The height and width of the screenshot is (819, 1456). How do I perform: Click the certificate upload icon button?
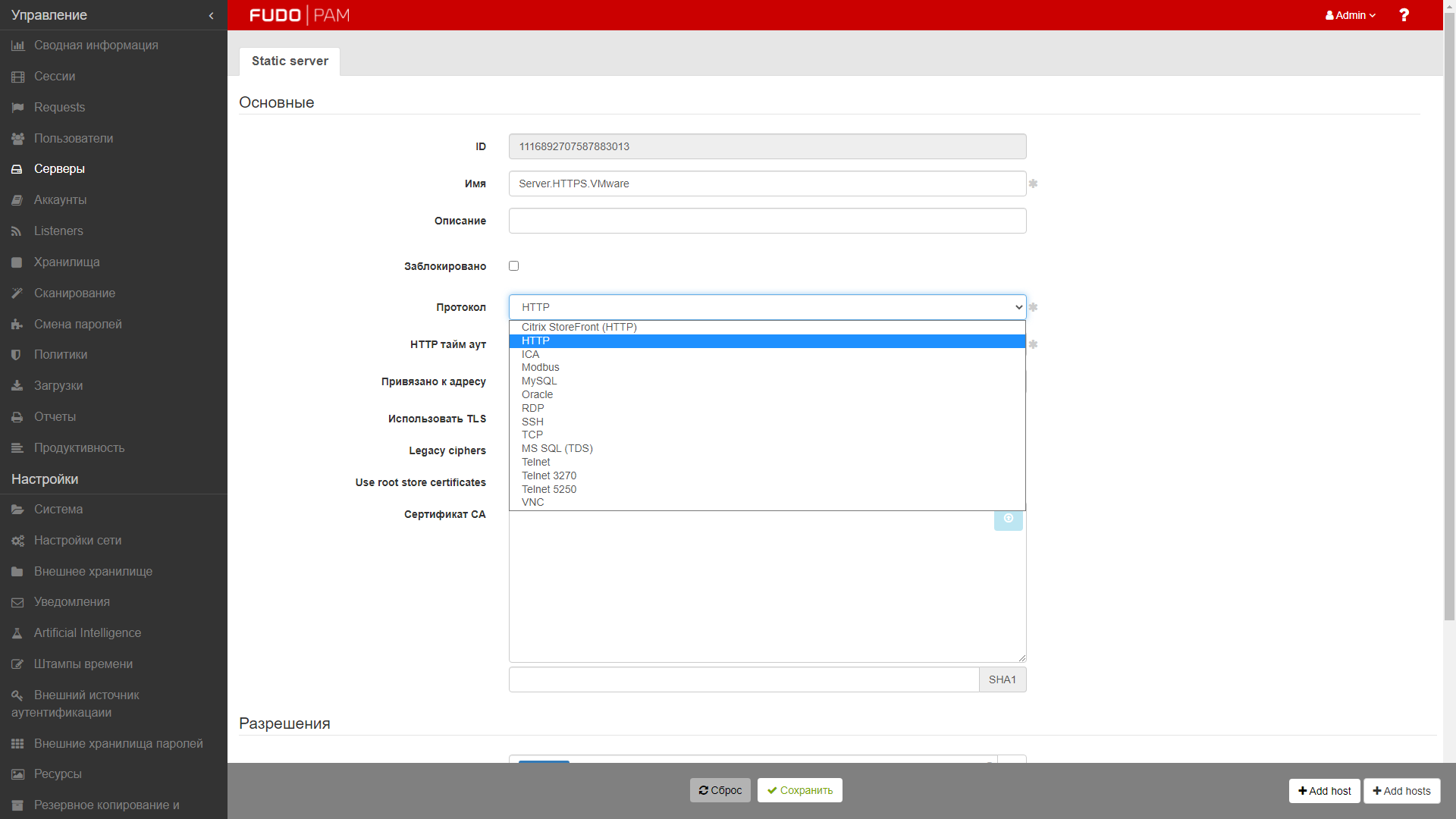click(1008, 519)
